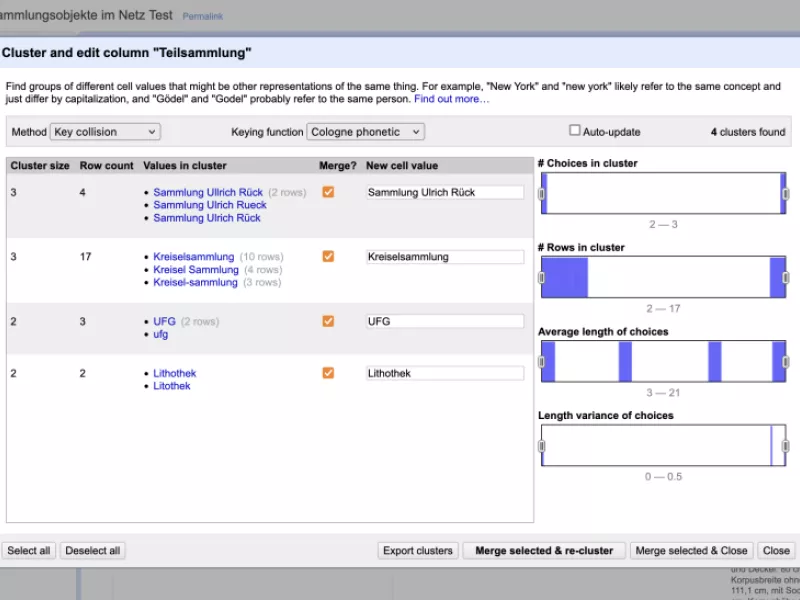The width and height of the screenshot is (800, 600).
Task: Disable merging for the UFG cluster
Action: 328,321
